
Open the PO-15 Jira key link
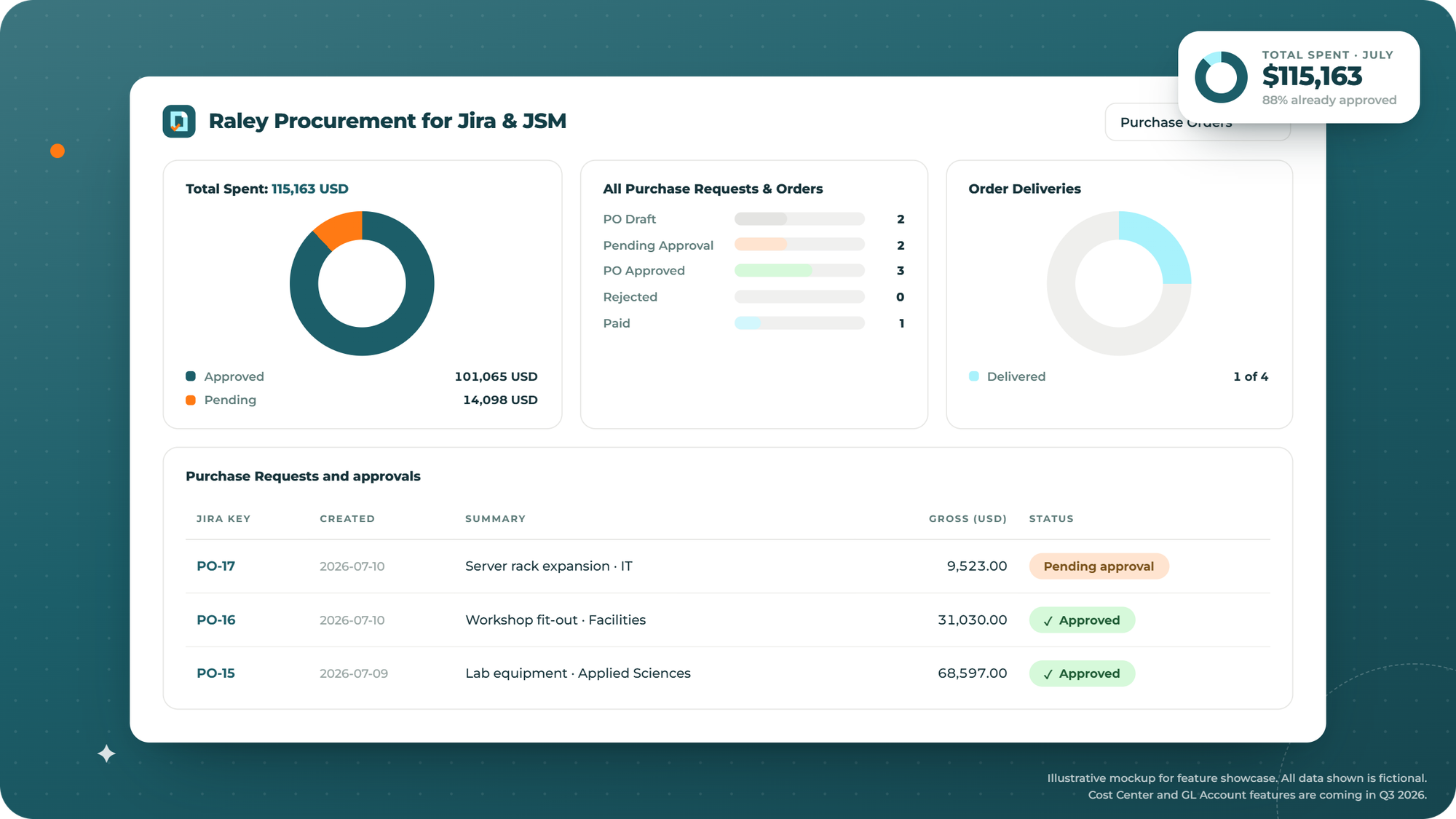coord(215,673)
